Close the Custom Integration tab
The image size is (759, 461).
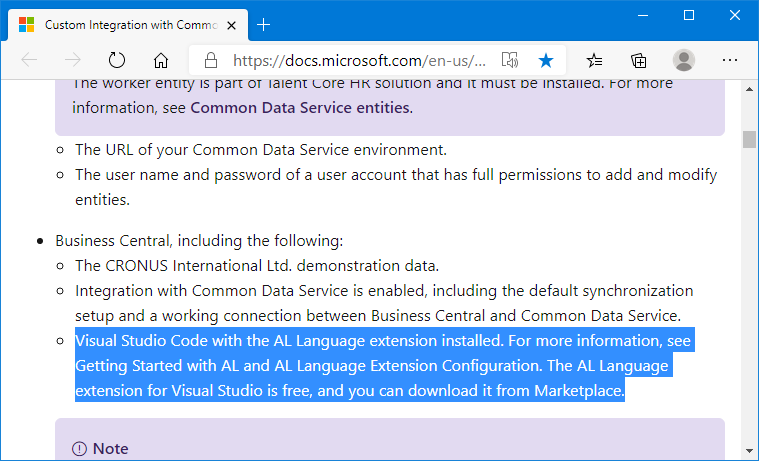(232, 25)
